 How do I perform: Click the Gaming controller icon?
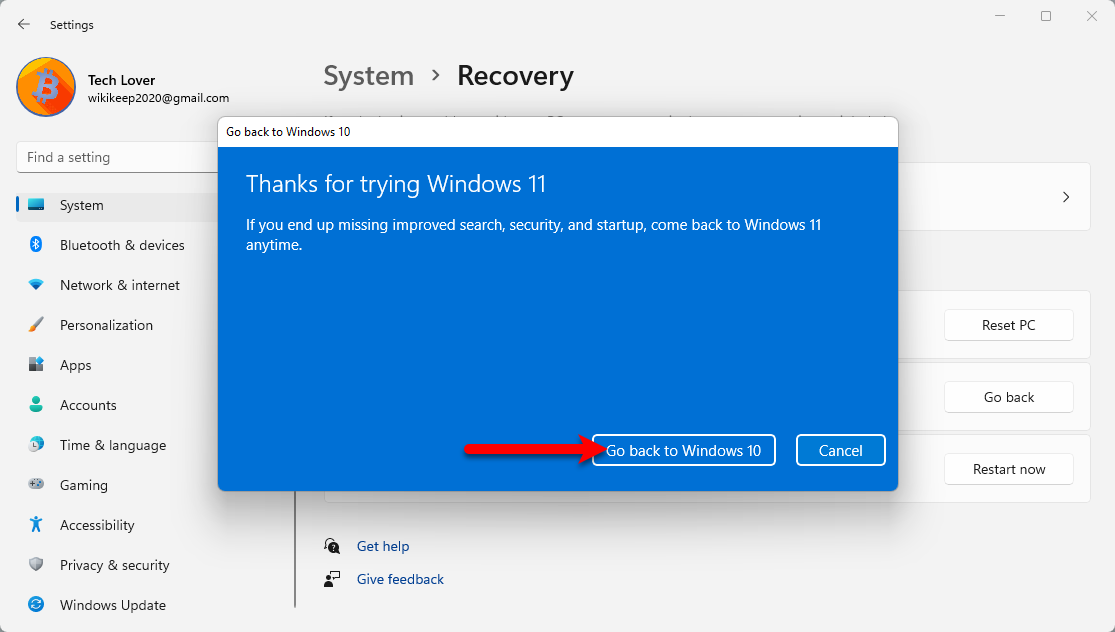(x=36, y=484)
